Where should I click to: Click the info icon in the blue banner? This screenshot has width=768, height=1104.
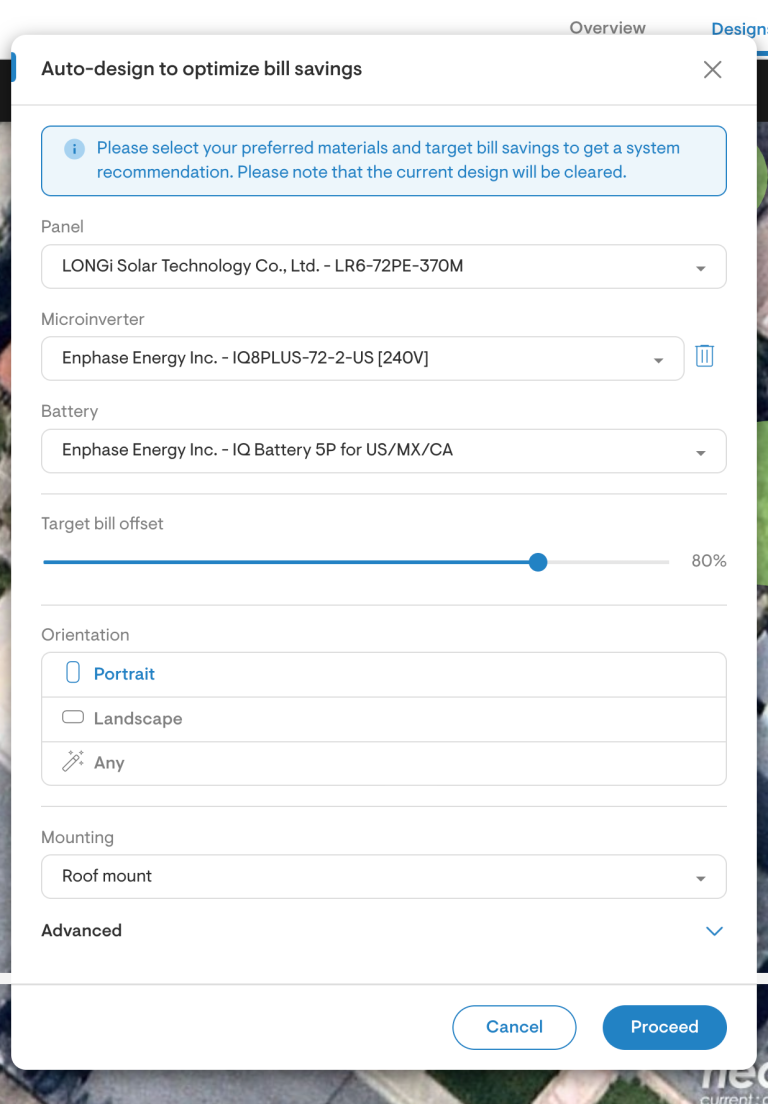[x=74, y=148]
